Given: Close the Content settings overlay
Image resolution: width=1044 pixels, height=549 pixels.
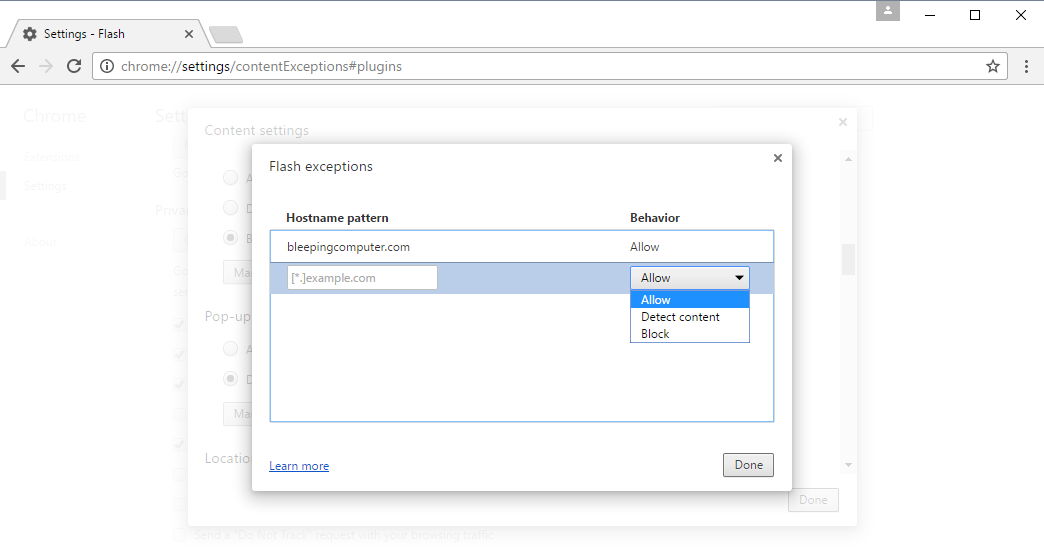Looking at the screenshot, I should (x=843, y=122).
